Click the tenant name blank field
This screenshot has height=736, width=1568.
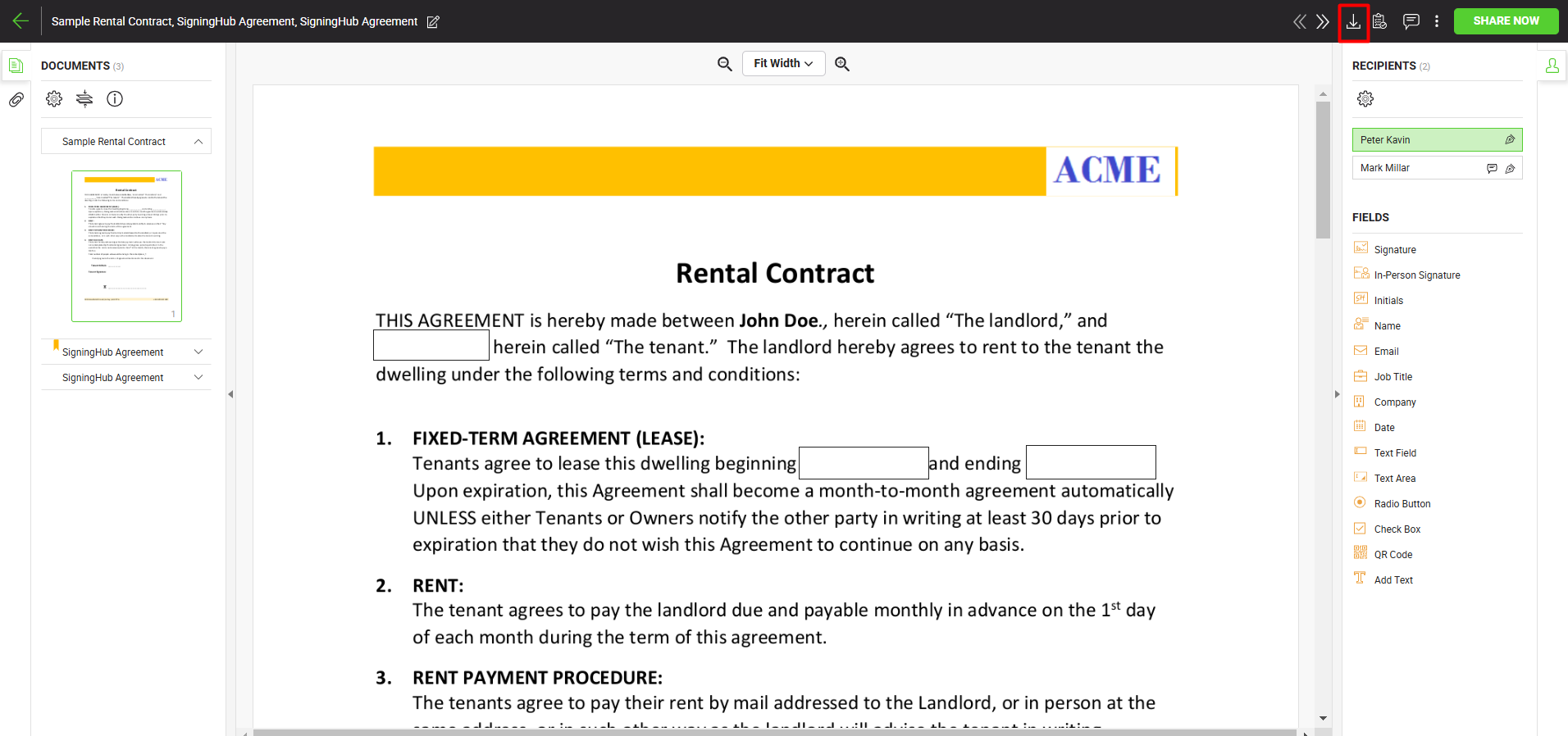[431, 345]
